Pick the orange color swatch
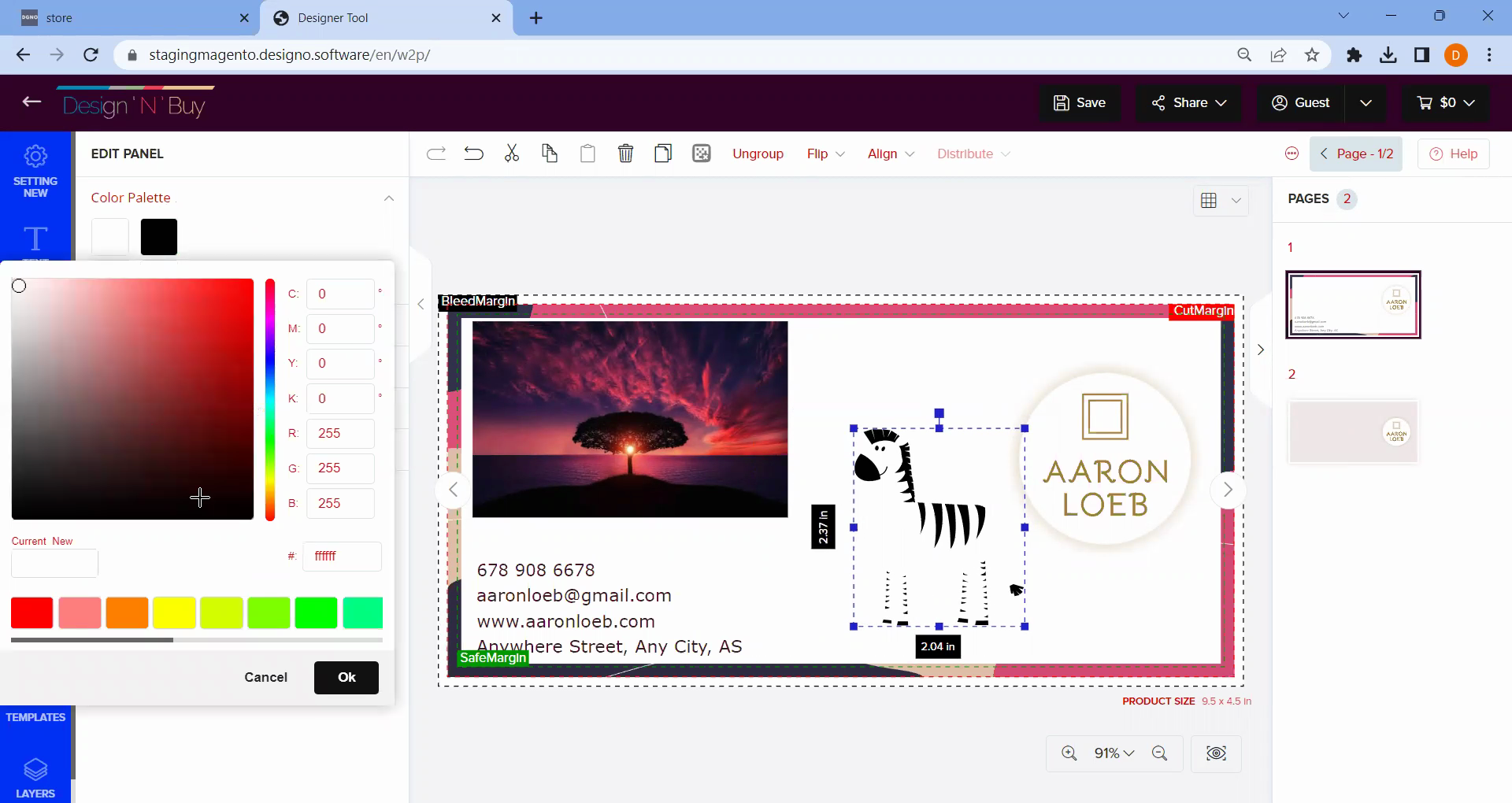 pyautogui.click(x=127, y=613)
